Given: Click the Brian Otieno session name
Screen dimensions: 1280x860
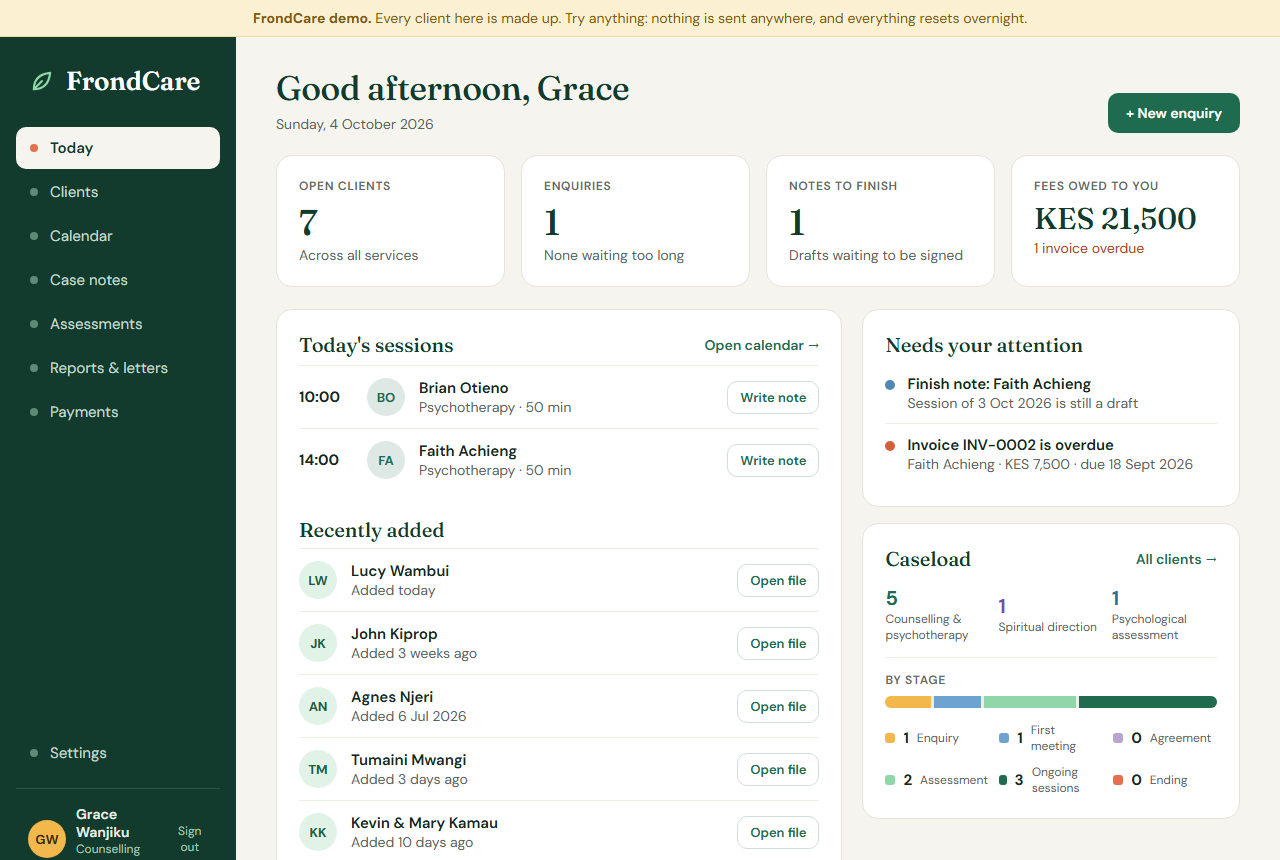Looking at the screenshot, I should pos(463,388).
